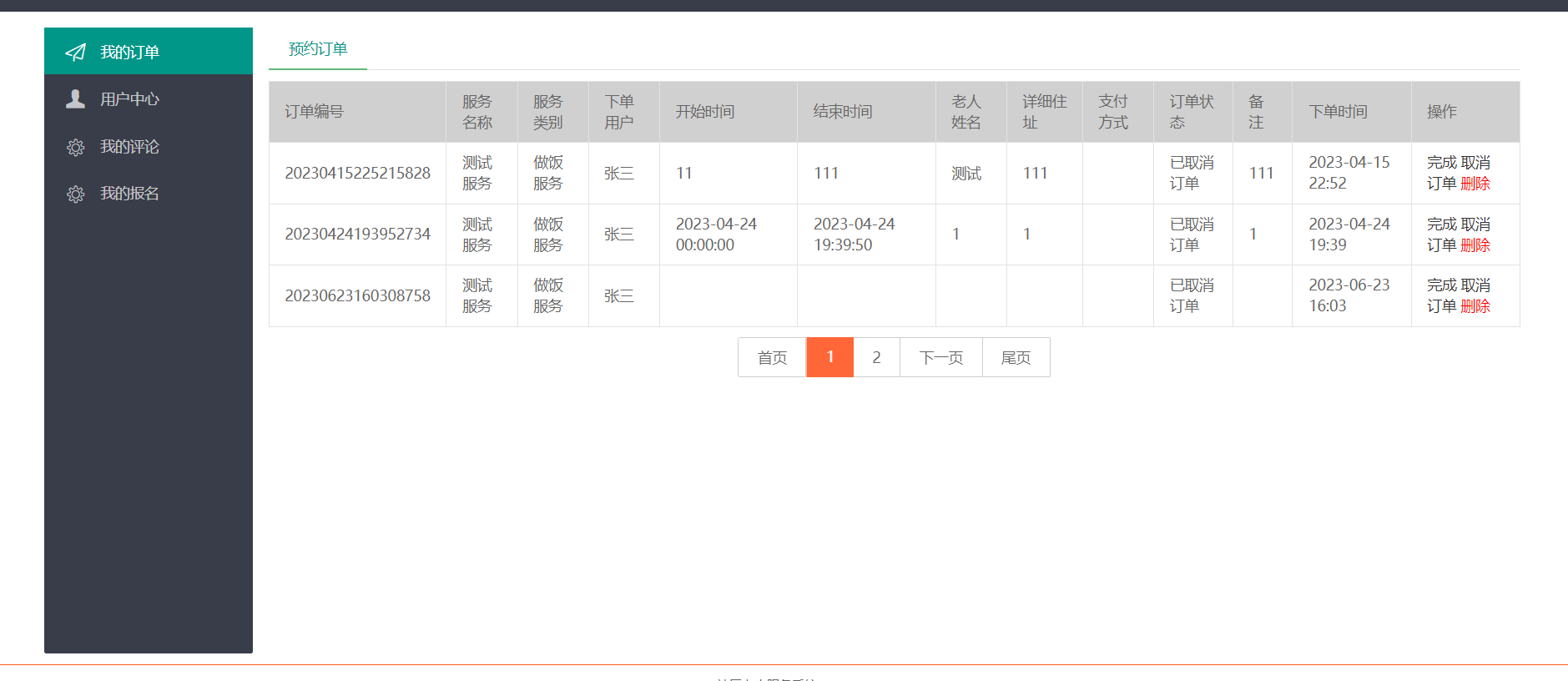This screenshot has height=681, width=1568.
Task: Click the 详细住址 column header
Action: [x=1045, y=112]
